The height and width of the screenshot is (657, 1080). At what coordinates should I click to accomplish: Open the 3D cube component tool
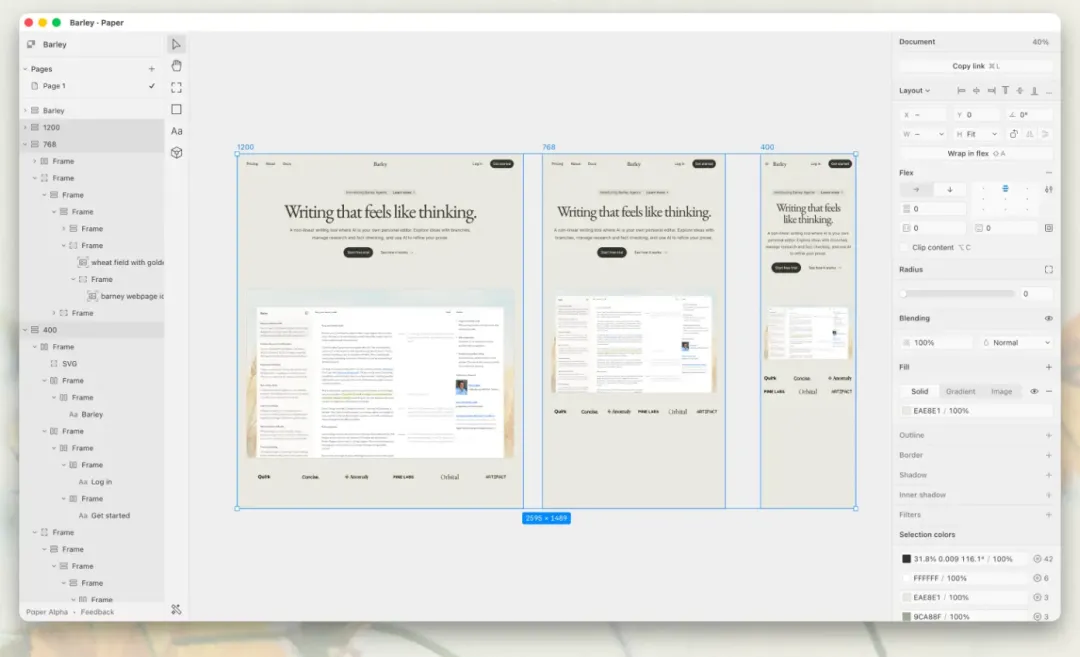176,153
